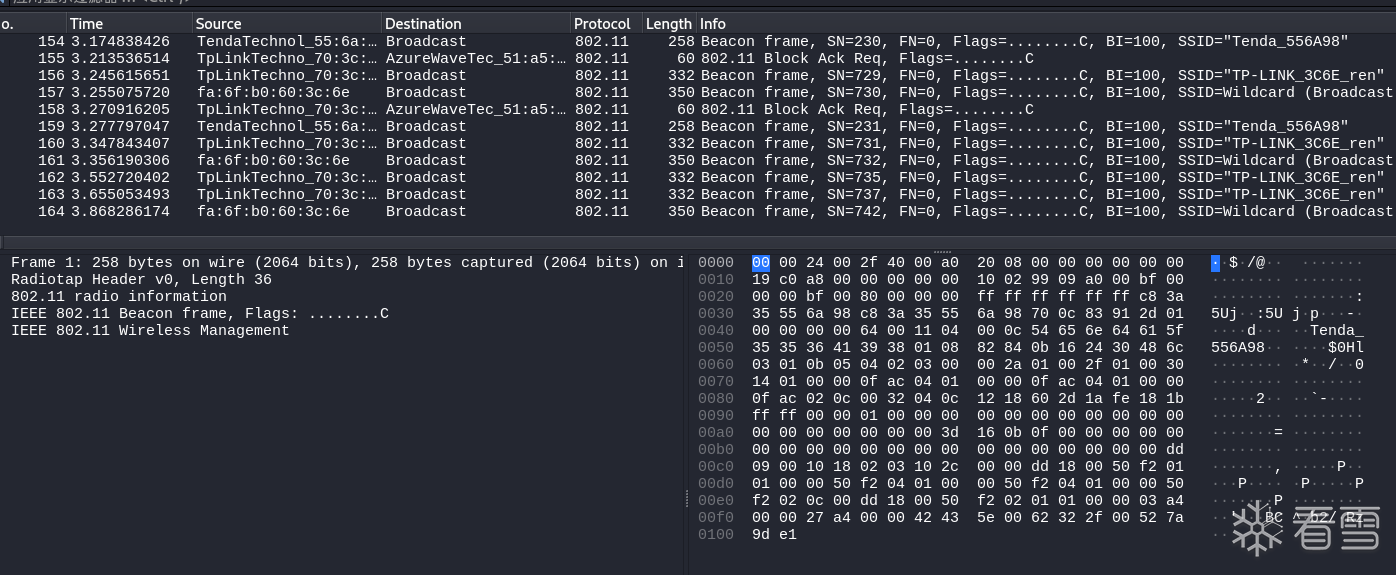Select the 802.11 radio information item

[x=119, y=297]
